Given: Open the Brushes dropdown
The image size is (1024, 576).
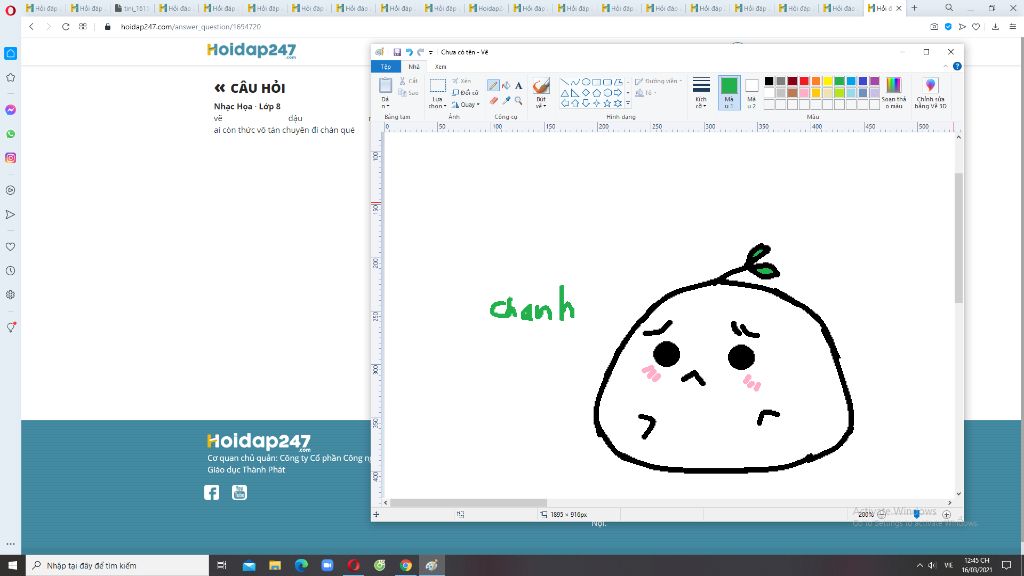Looking at the screenshot, I should [541, 103].
